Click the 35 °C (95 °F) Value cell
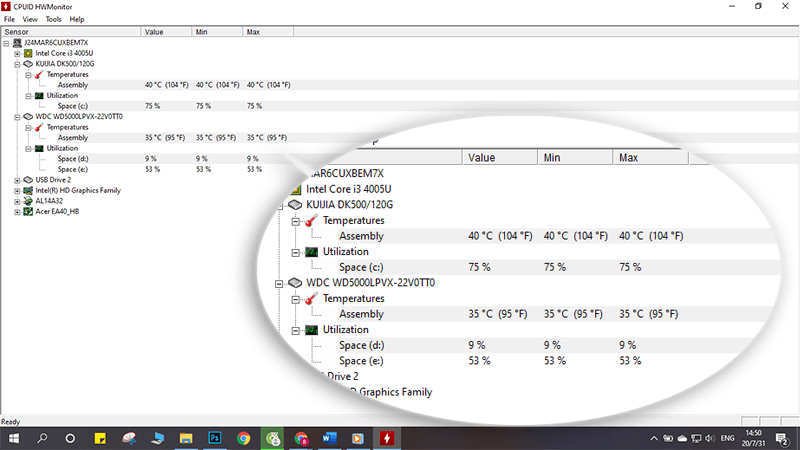 pyautogui.click(x=165, y=138)
